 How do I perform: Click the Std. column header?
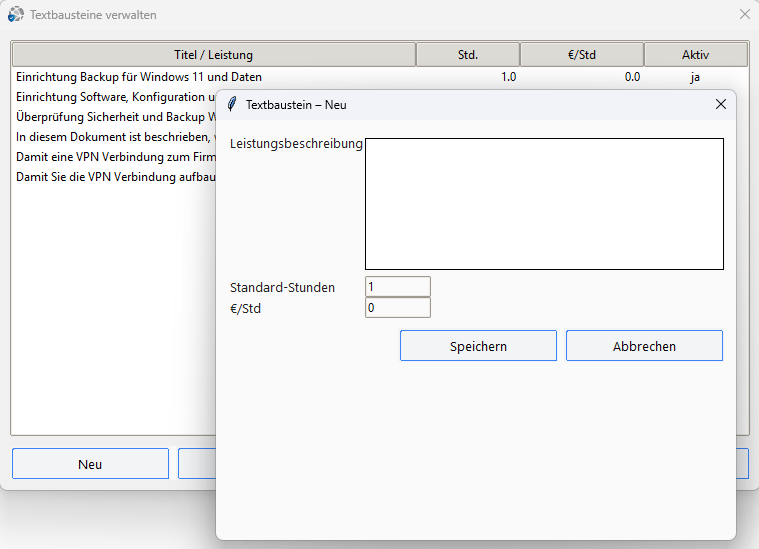(x=468, y=54)
